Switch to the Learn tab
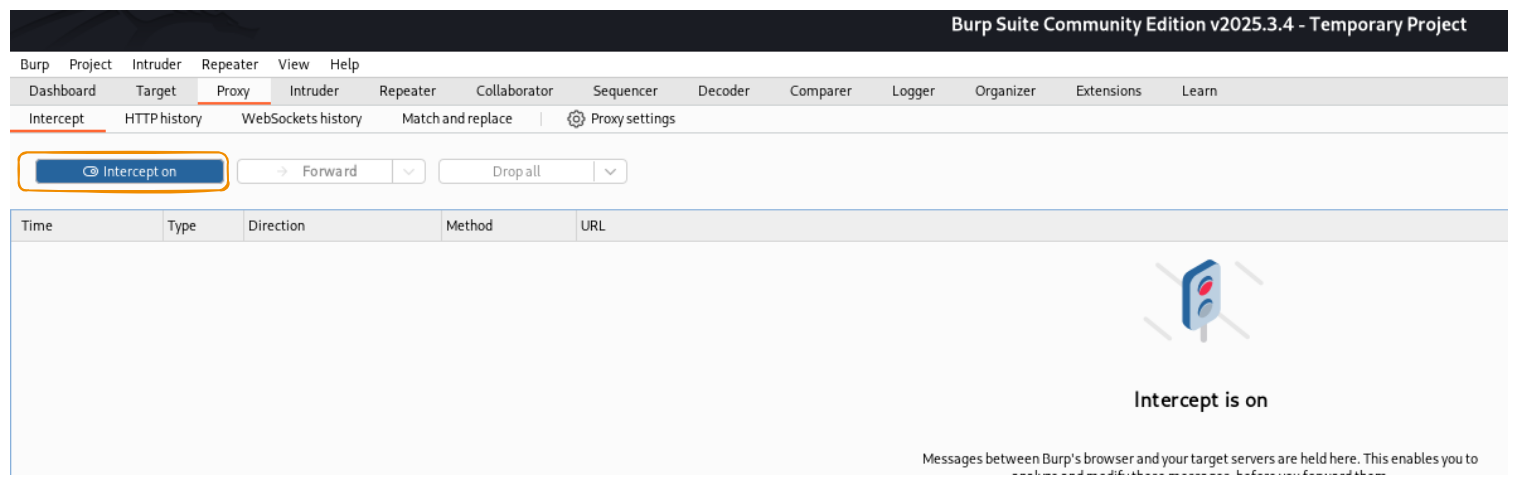Image resolution: width=1518 pixels, height=484 pixels. pyautogui.click(x=1199, y=91)
